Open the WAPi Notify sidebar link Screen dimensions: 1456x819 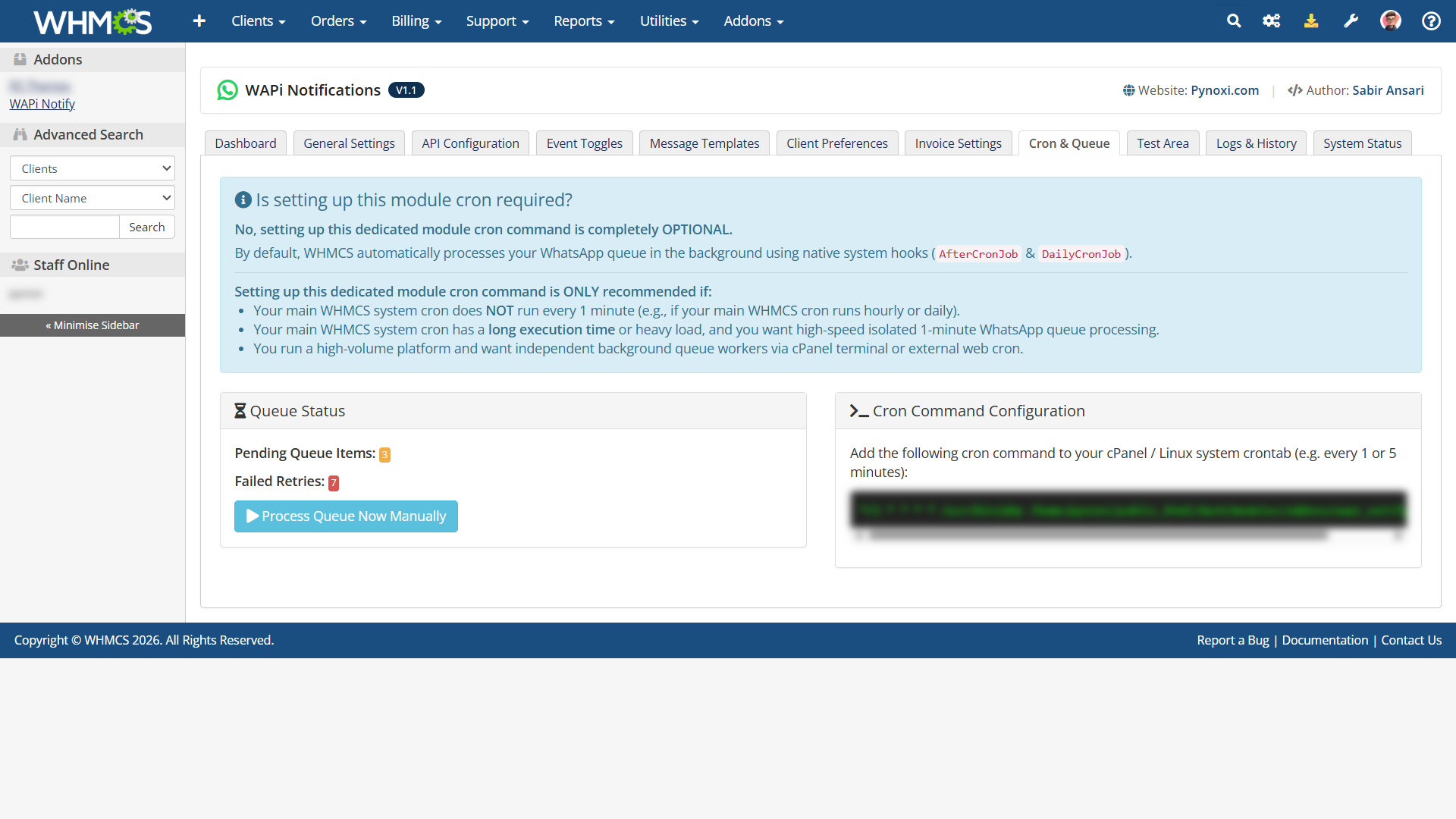42,104
